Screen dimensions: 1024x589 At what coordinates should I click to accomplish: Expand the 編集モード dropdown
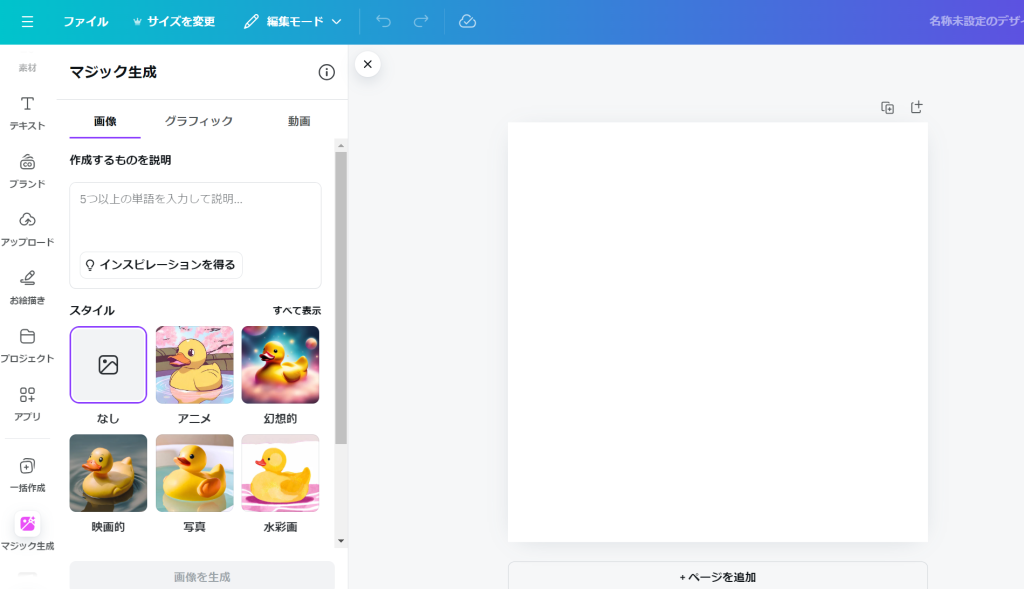(x=293, y=21)
